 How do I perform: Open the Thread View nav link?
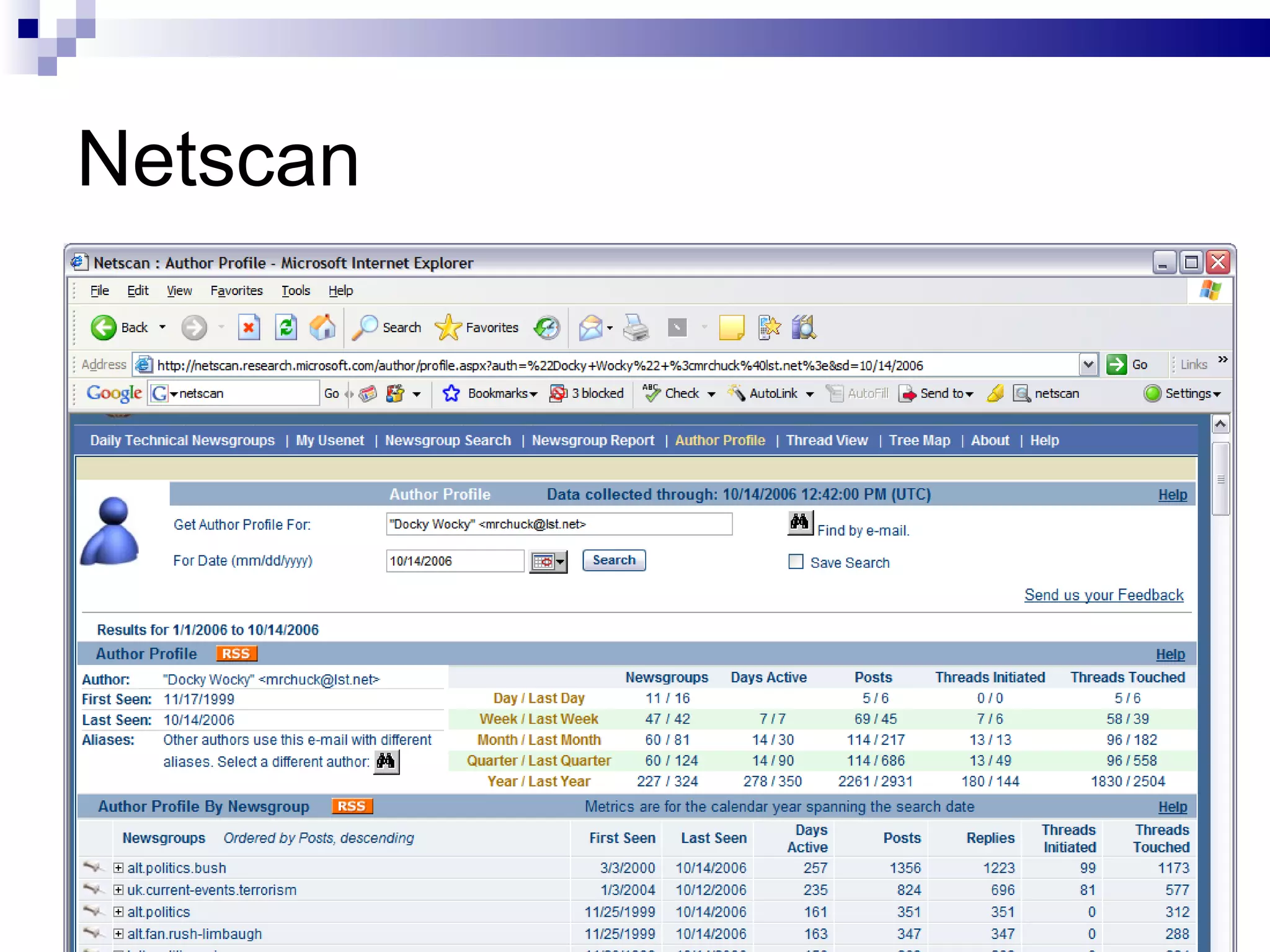click(x=827, y=440)
